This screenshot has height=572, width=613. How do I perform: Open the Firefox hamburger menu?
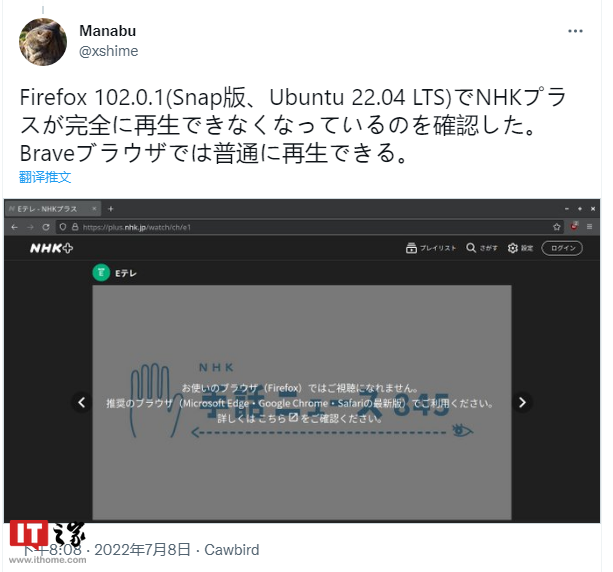pyautogui.click(x=590, y=226)
